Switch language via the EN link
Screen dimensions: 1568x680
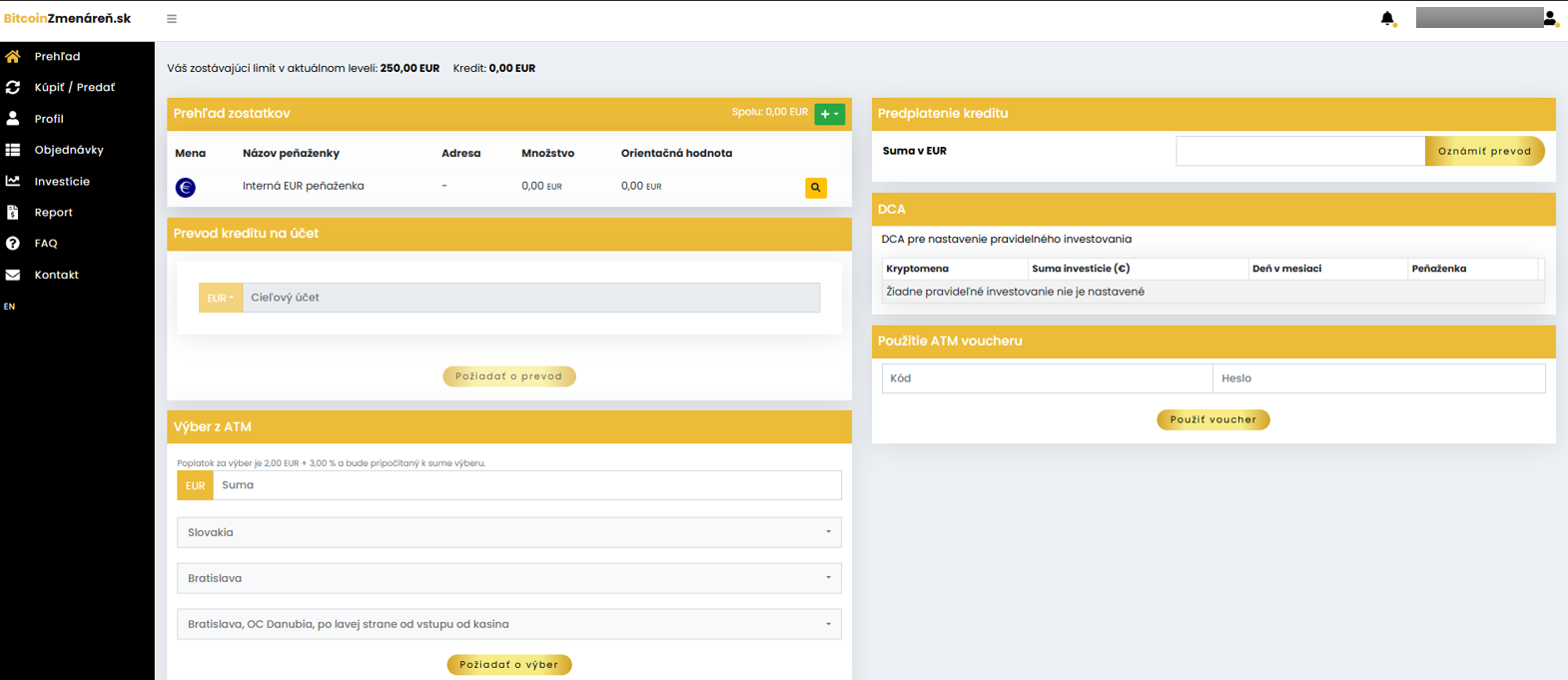click(x=9, y=307)
